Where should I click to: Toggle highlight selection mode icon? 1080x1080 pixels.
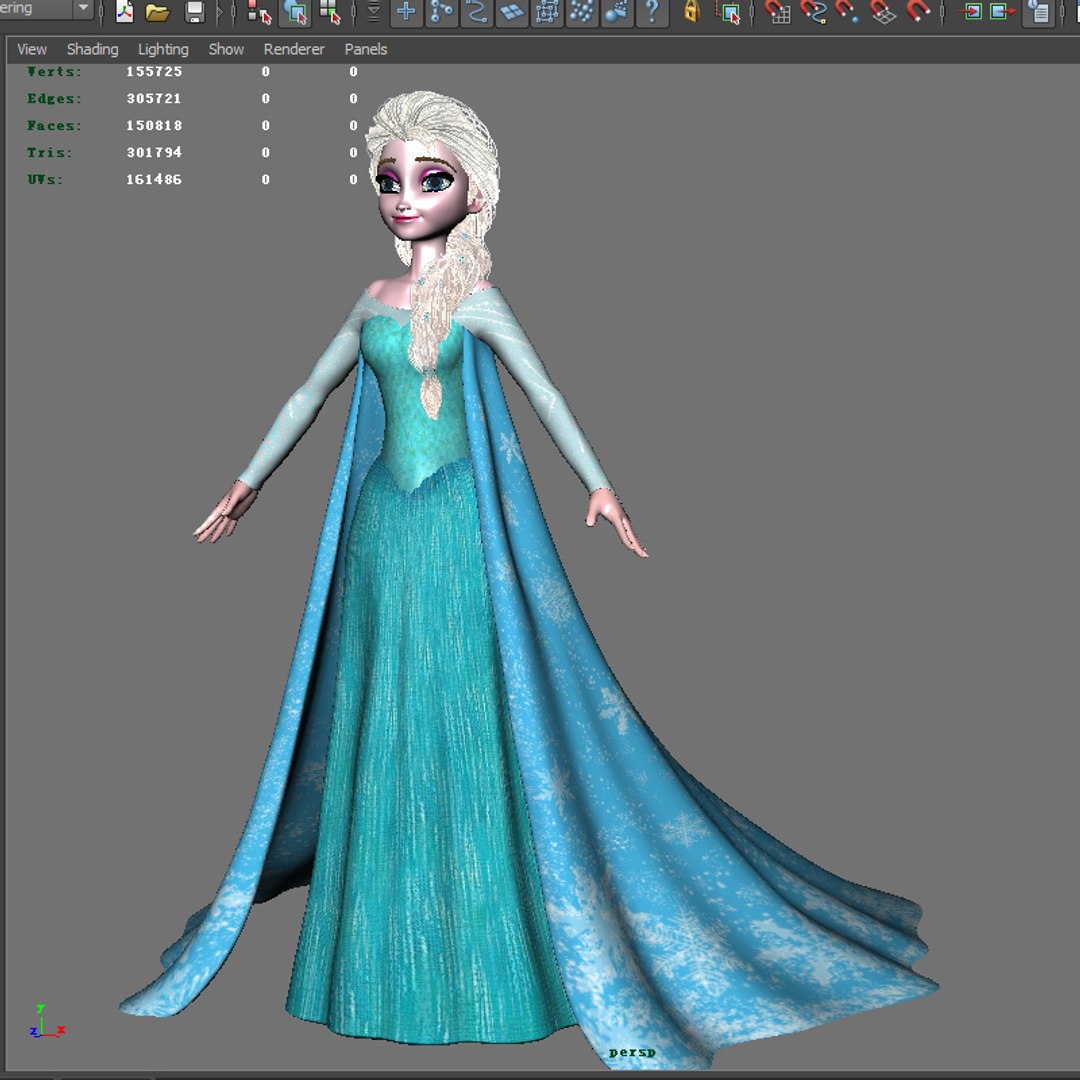[728, 11]
